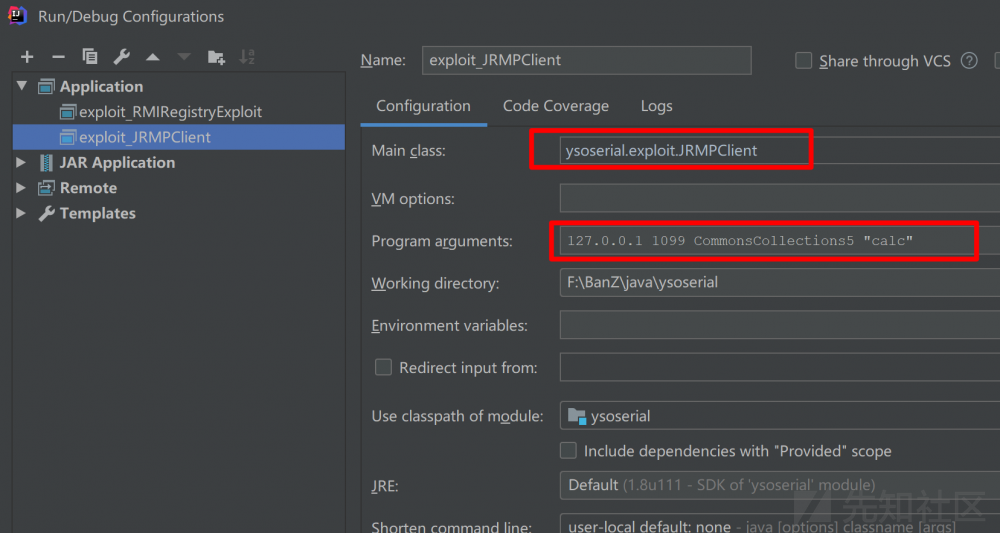
Task: Remove configuration with minus icon
Action: pos(58,57)
